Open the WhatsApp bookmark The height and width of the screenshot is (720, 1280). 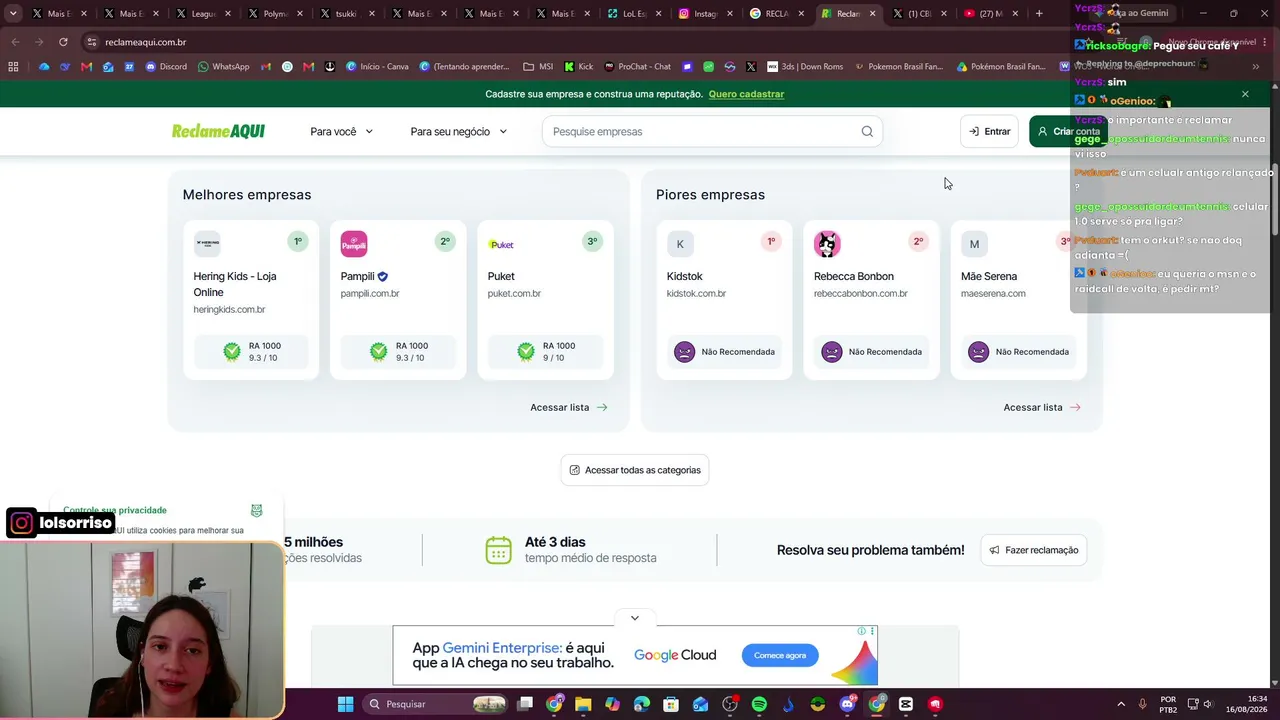pyautogui.click(x=224, y=67)
